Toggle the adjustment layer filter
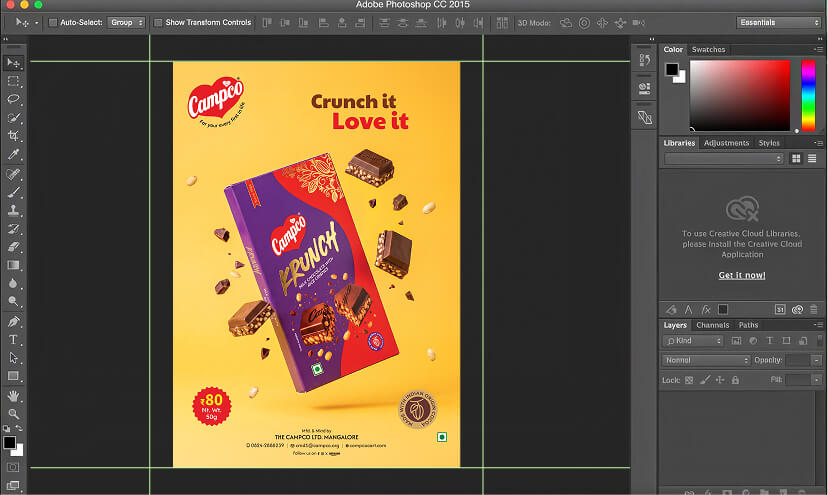828x495 pixels. point(753,341)
